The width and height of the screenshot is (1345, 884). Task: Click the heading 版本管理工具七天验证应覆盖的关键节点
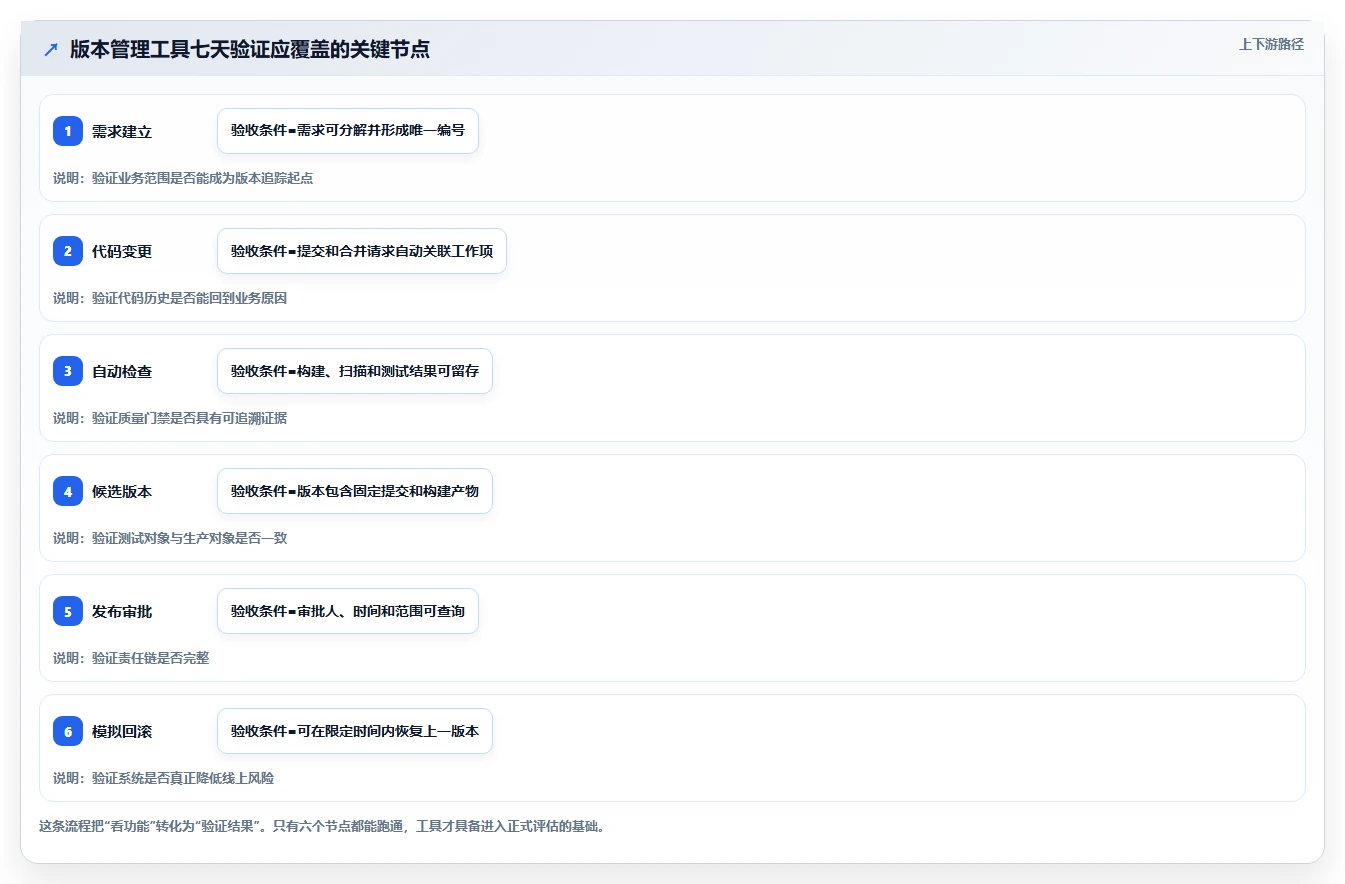point(250,49)
